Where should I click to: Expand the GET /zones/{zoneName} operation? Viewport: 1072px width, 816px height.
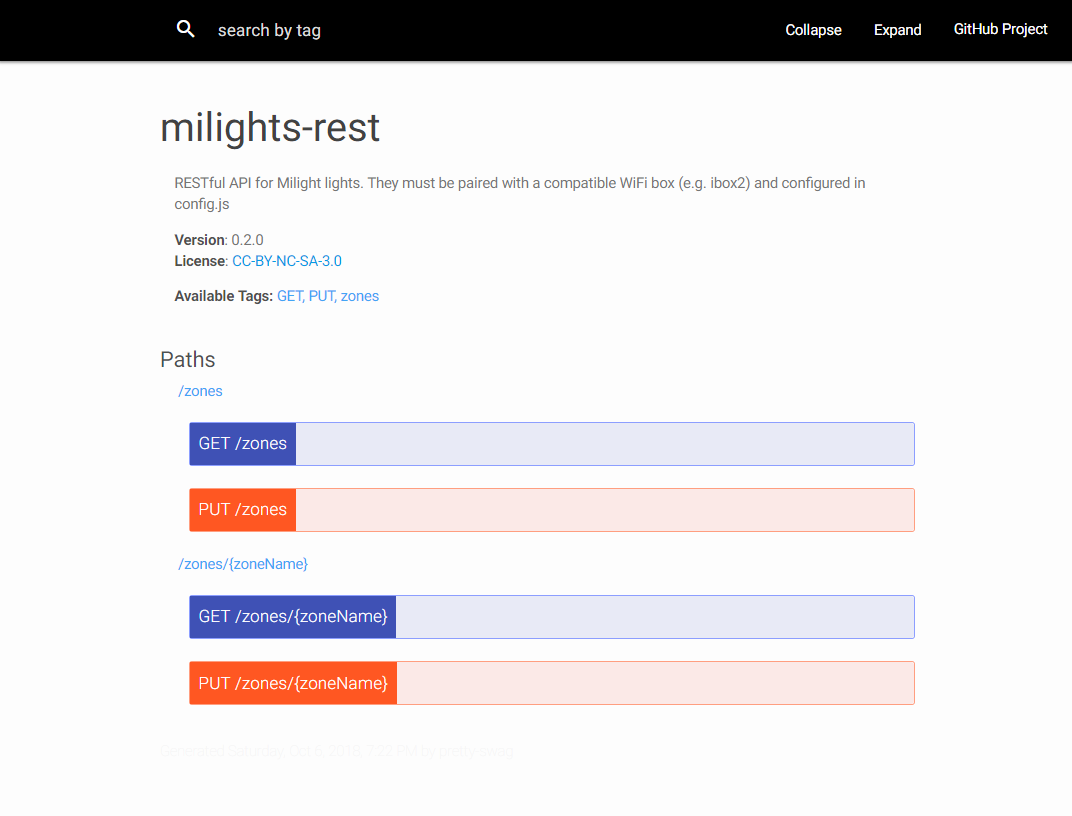[552, 616]
